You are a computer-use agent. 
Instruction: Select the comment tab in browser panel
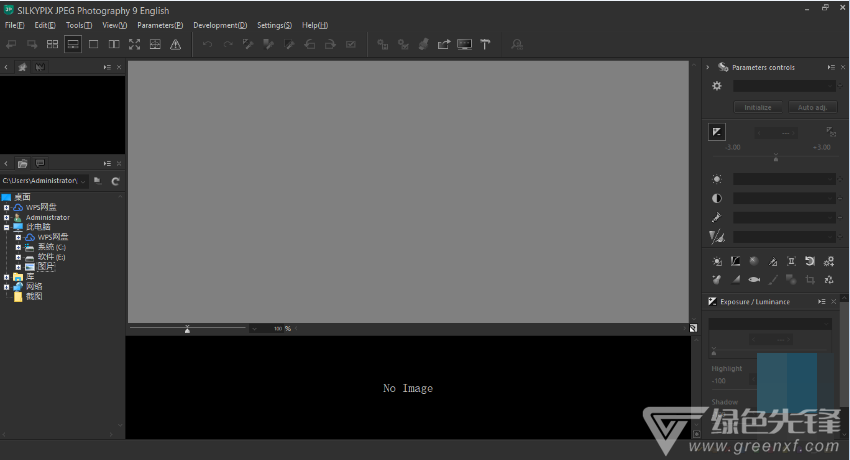click(x=40, y=164)
